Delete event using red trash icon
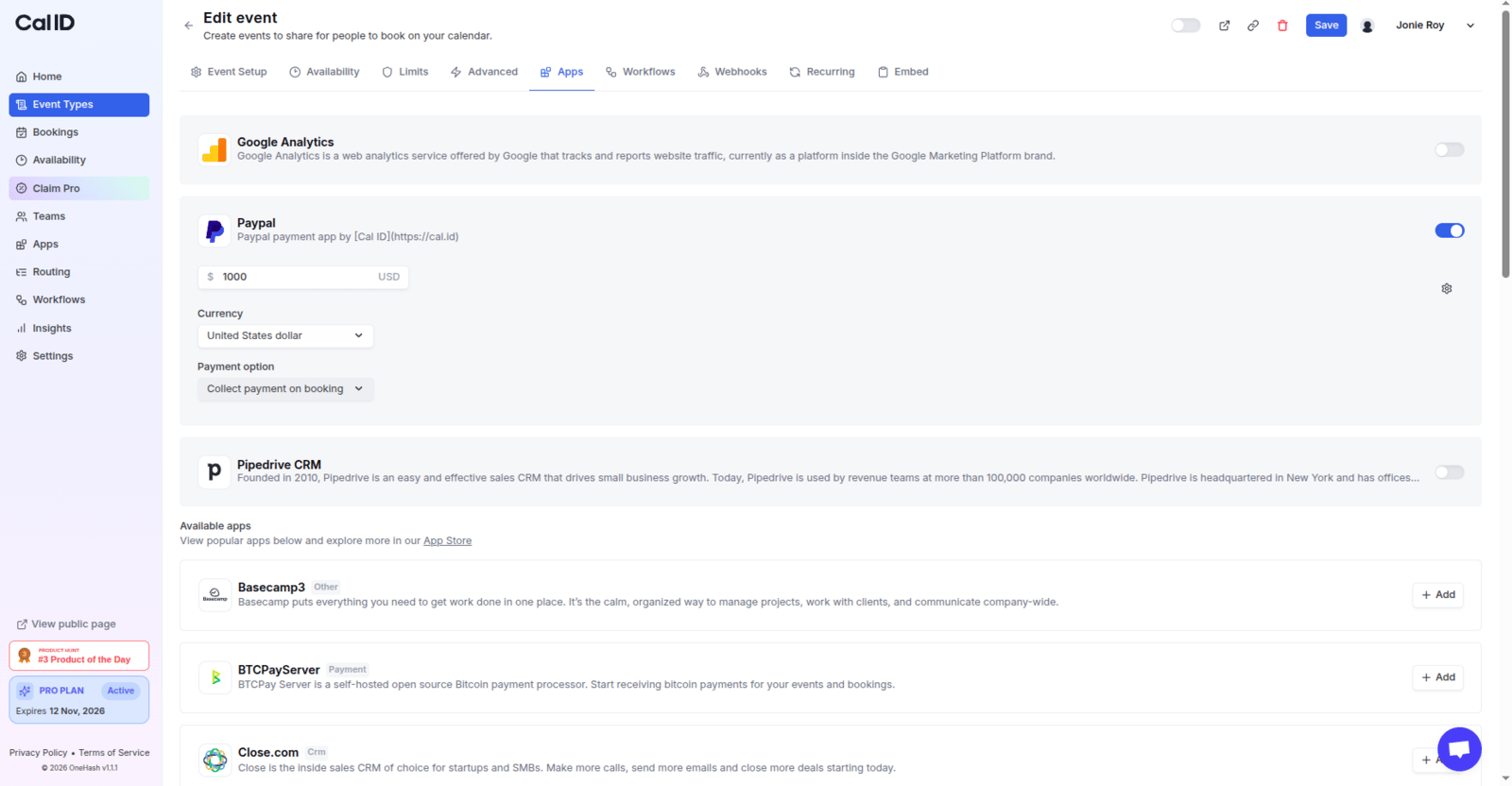1512x786 pixels. 1282,26
